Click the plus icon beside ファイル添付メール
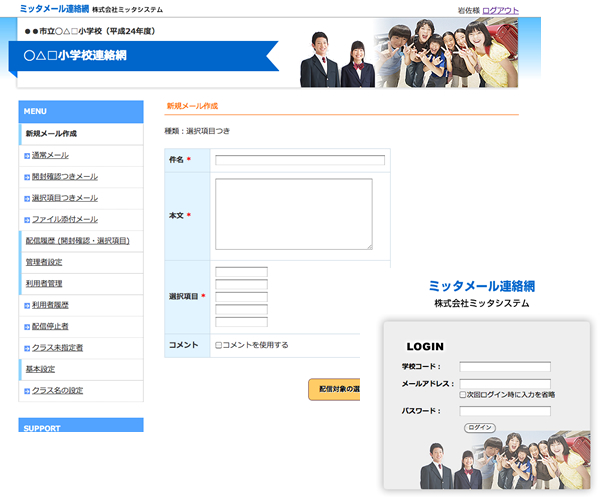The image size is (600, 501). point(27,219)
